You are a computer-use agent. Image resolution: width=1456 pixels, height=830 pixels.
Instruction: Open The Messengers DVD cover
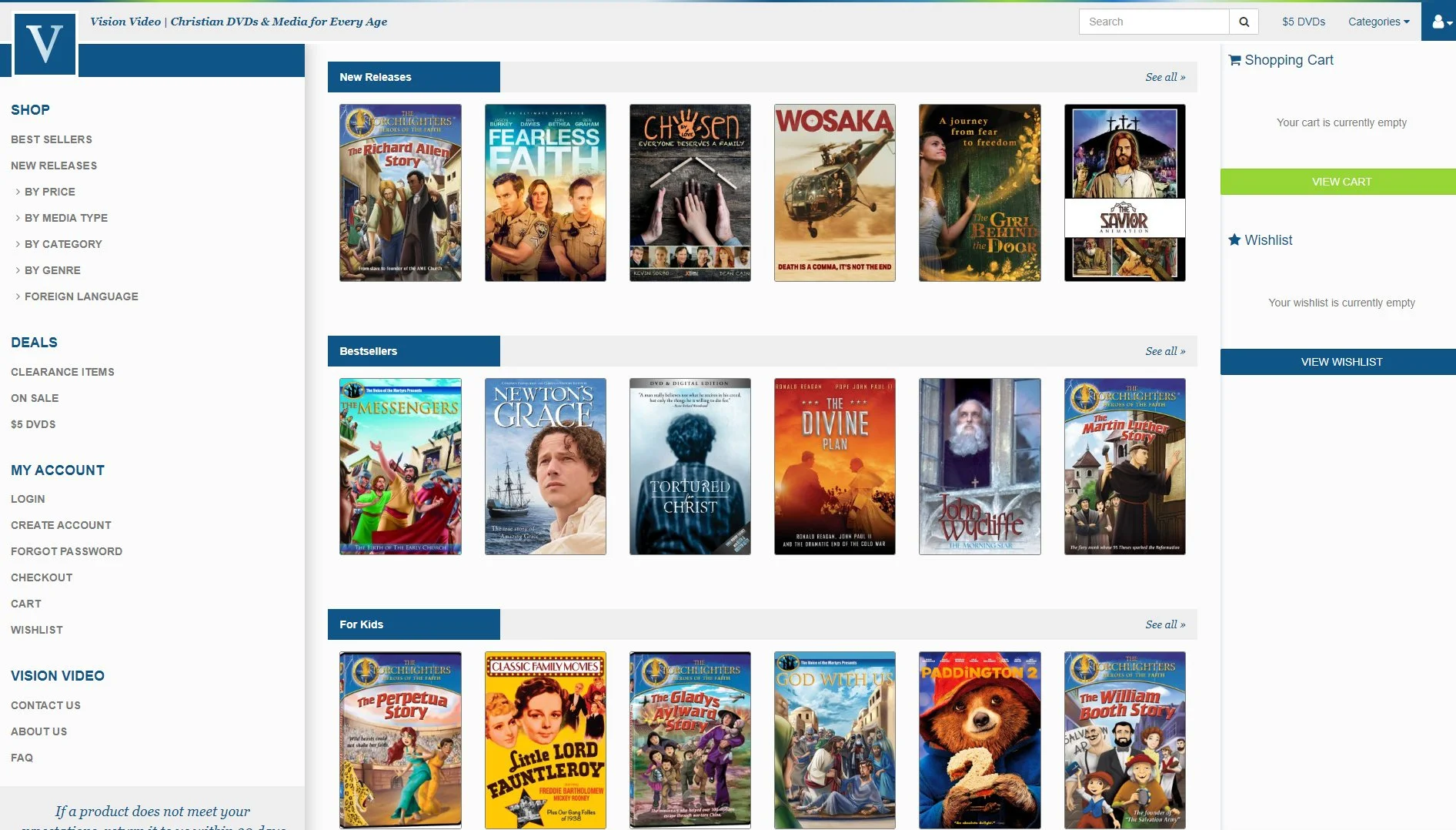[400, 467]
